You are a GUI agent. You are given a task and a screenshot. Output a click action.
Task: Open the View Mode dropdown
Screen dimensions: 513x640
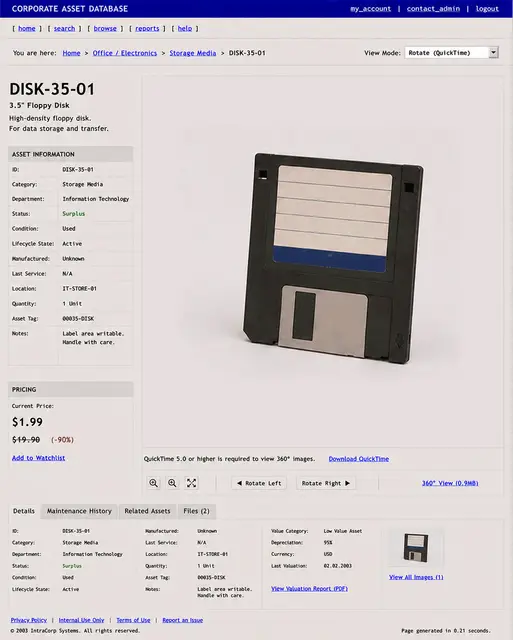coord(451,53)
